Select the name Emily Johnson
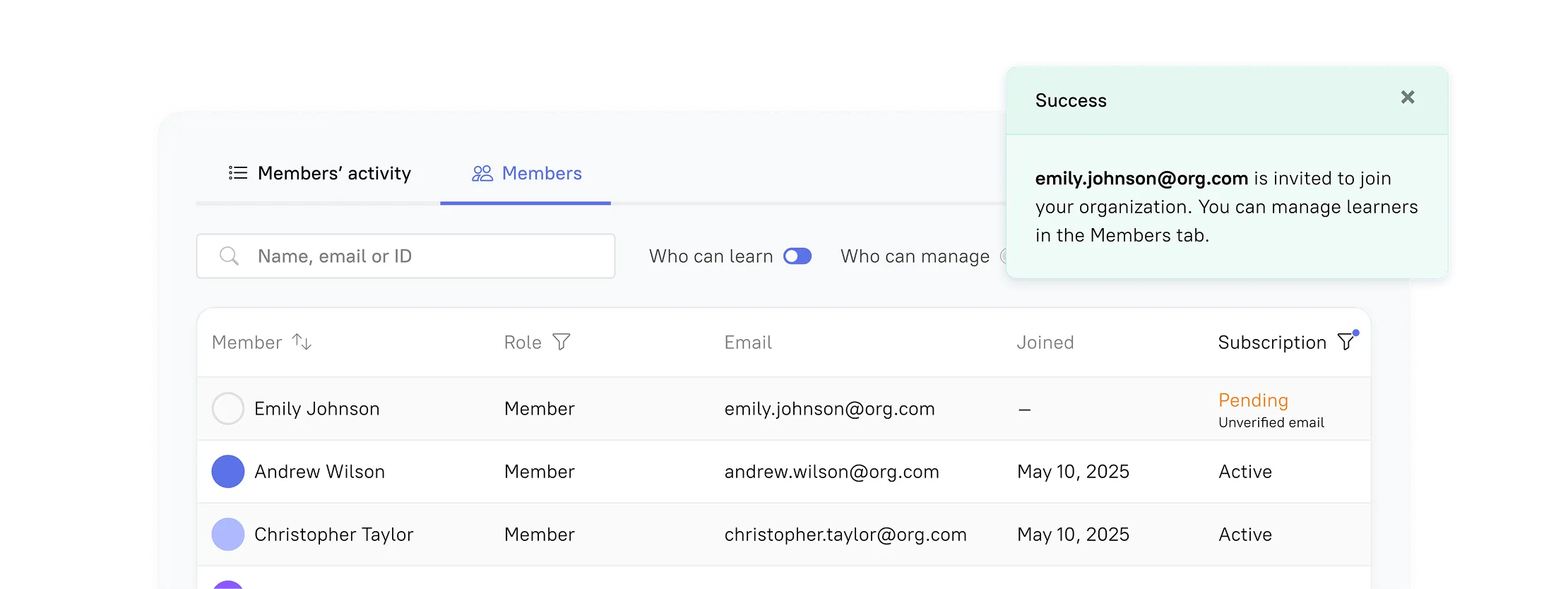 point(317,409)
